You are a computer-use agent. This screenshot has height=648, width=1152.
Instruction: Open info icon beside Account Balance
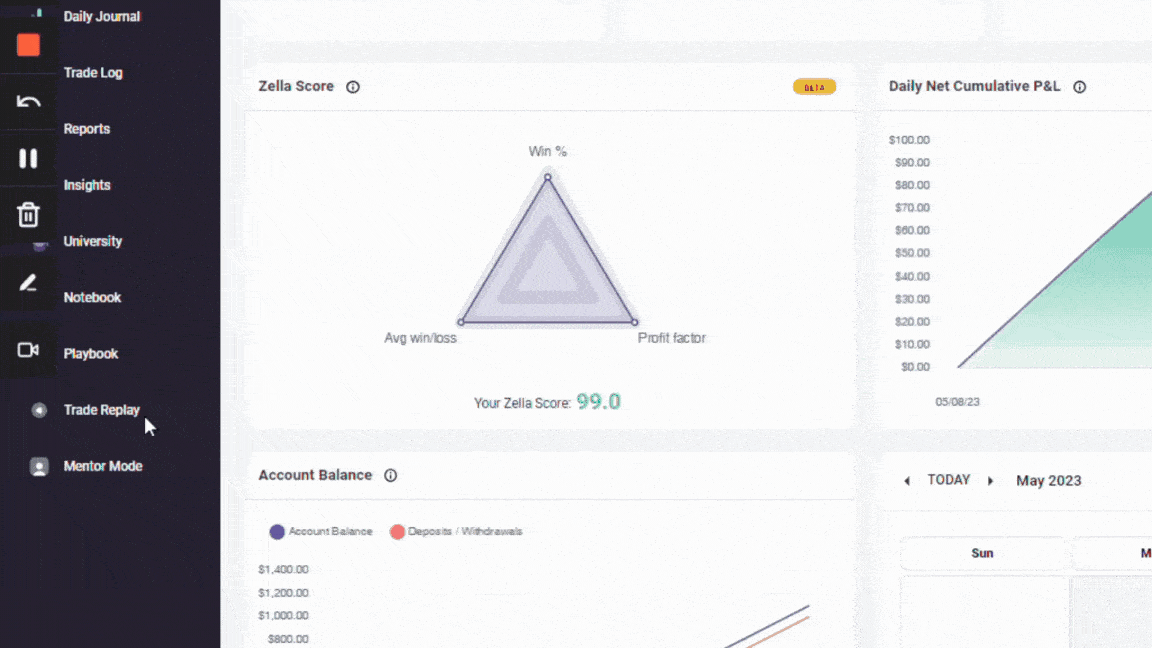point(391,476)
